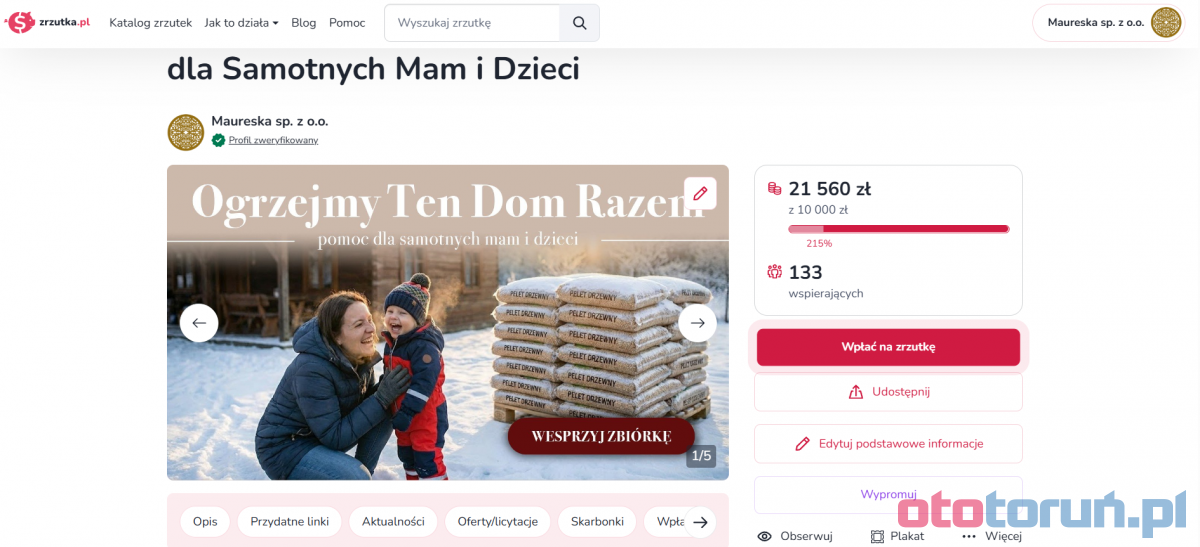Image resolution: width=1200 pixels, height=547 pixels.
Task: Click the Wyszukaj zrzutkę search field
Action: click(x=472, y=23)
